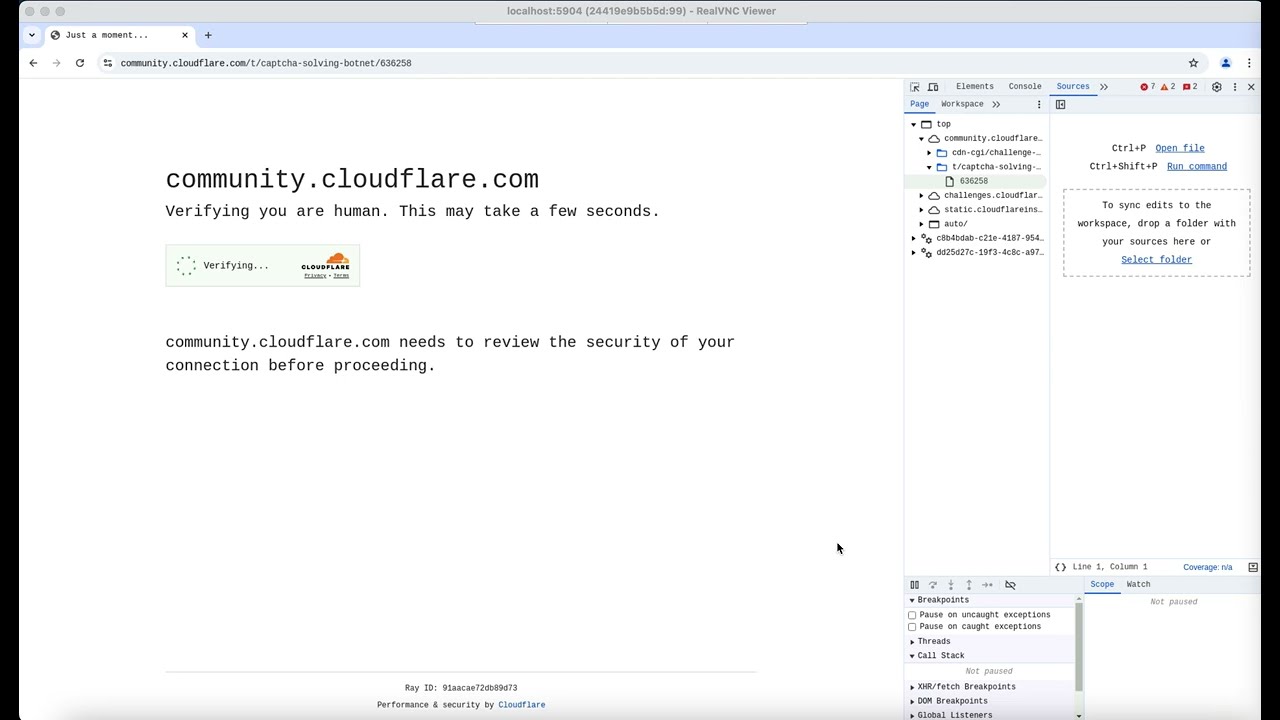Reload the page in the browser toolbar
Image resolution: width=1280 pixels, height=720 pixels.
pos(80,63)
